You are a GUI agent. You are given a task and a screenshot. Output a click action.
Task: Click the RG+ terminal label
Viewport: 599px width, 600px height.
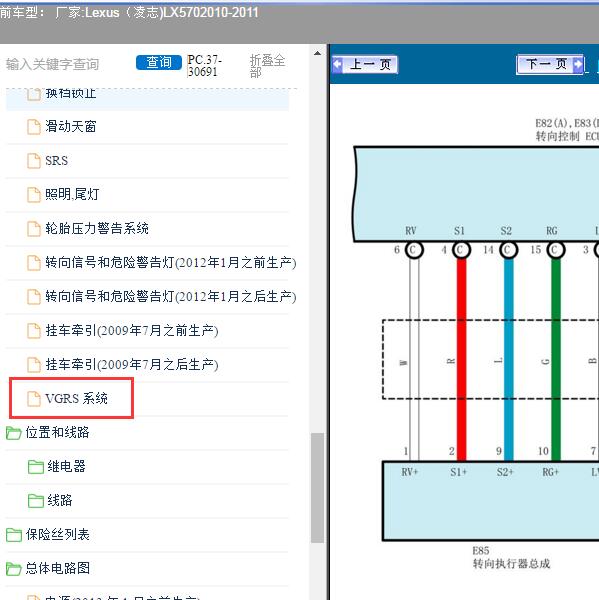pyautogui.click(x=551, y=472)
